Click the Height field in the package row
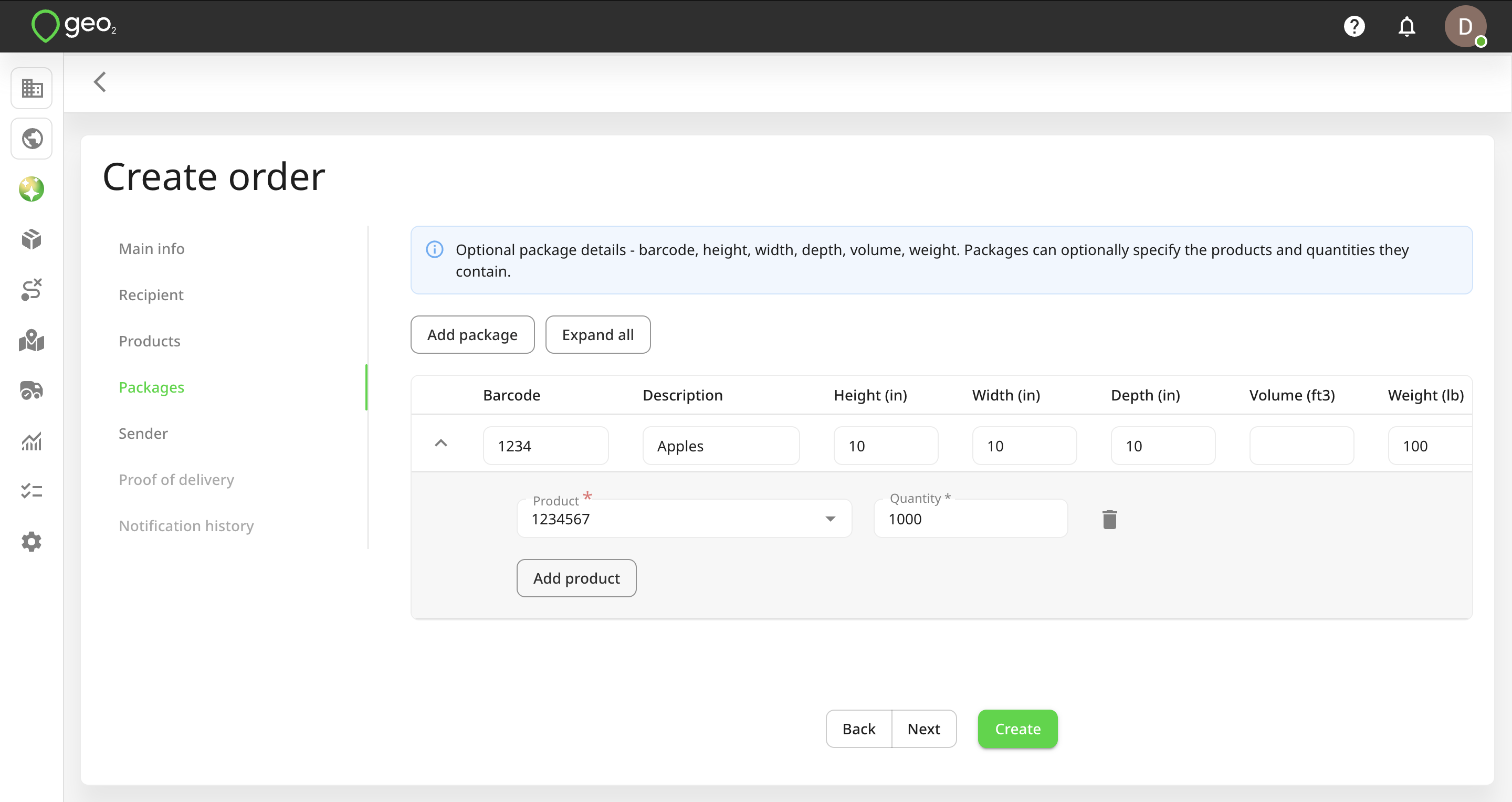1512x802 pixels. pyautogui.click(x=886, y=446)
